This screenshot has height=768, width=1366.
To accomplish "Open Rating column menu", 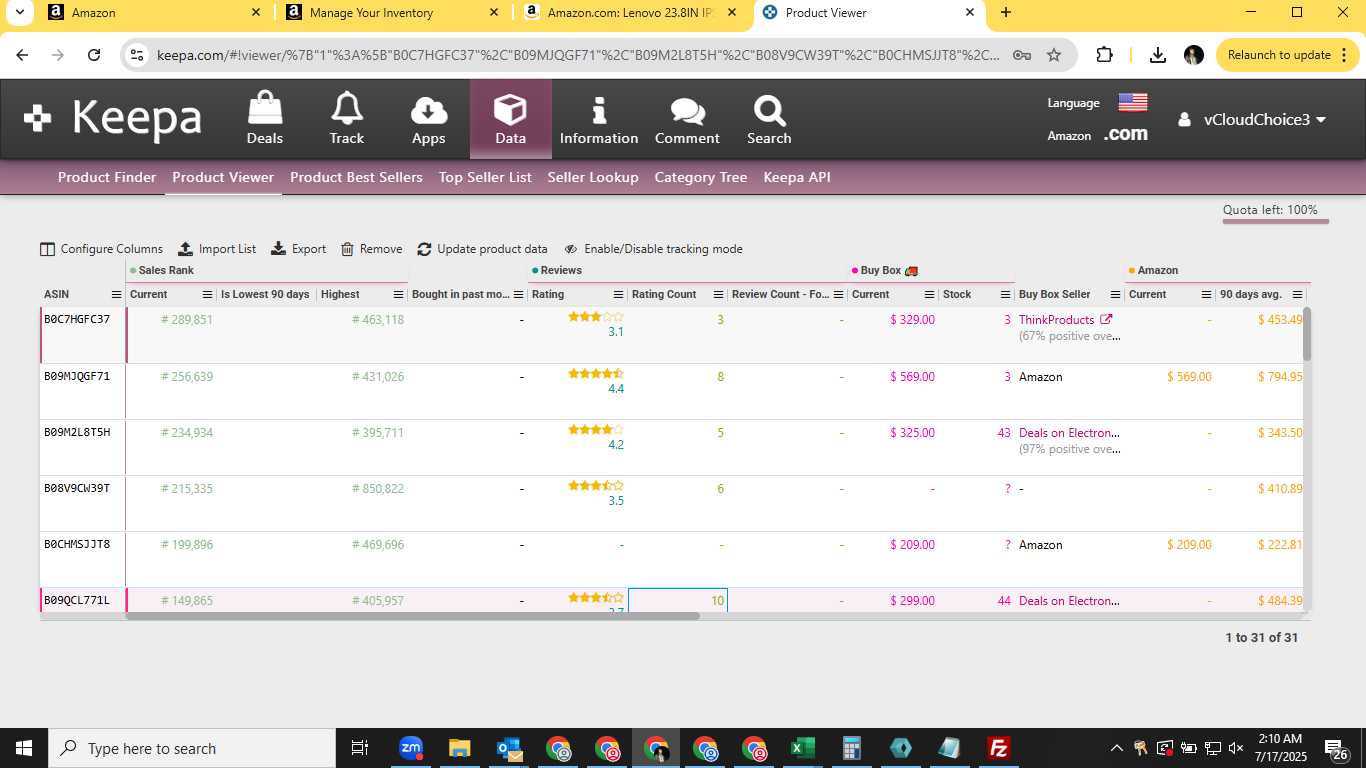I will click(618, 295).
